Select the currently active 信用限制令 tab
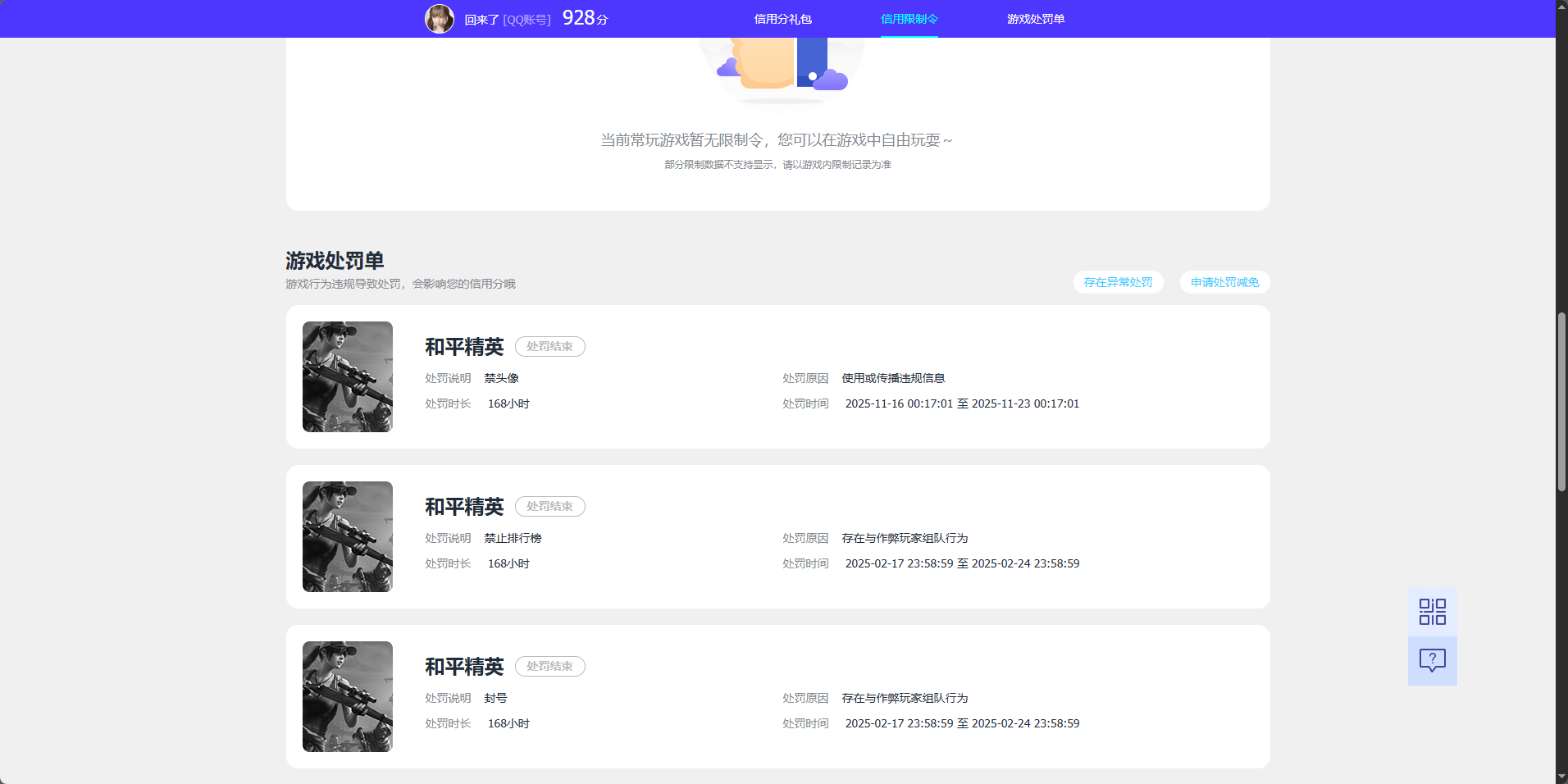The width and height of the screenshot is (1568, 784). click(x=909, y=18)
